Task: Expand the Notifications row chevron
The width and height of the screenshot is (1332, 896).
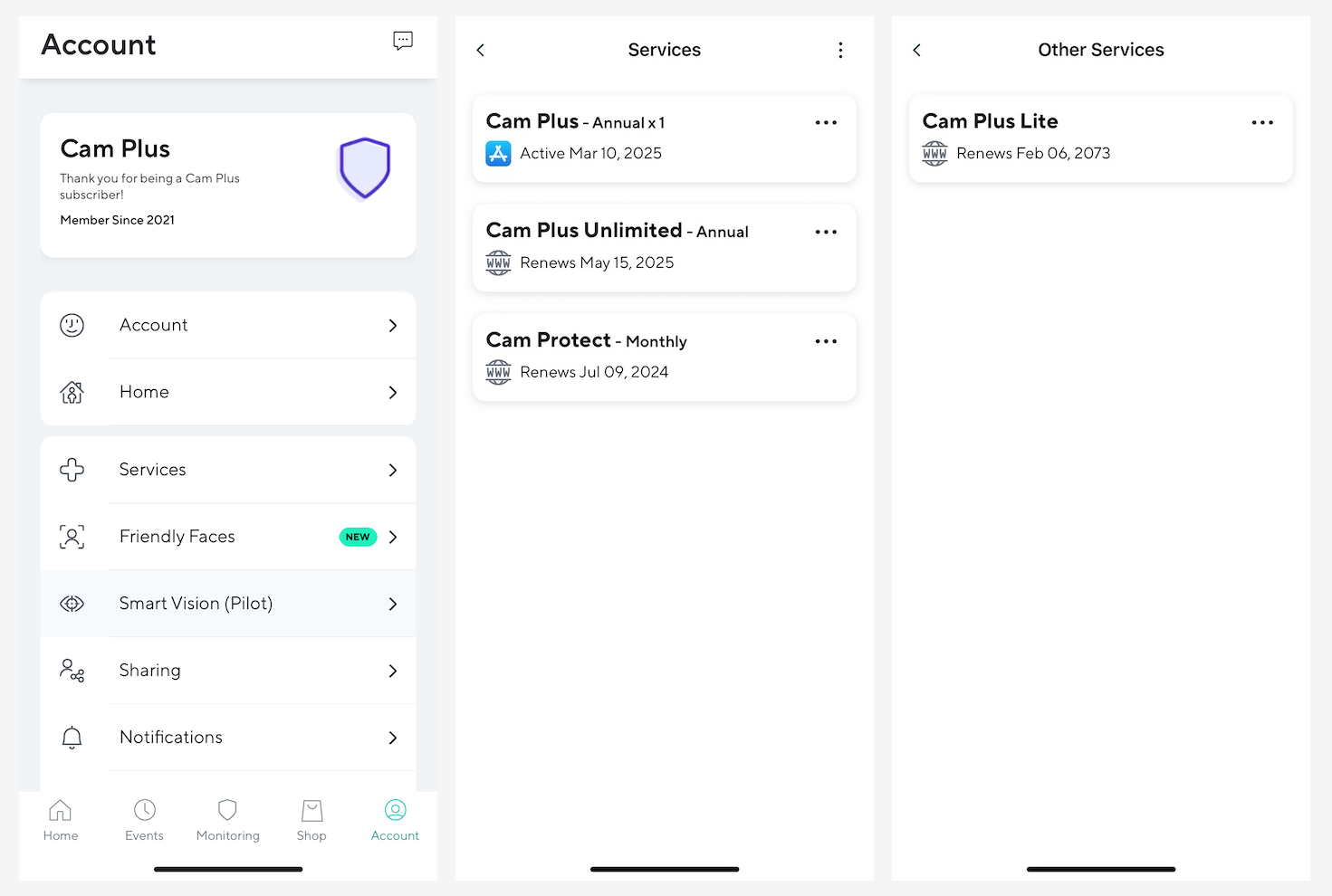Action: pyautogui.click(x=393, y=738)
